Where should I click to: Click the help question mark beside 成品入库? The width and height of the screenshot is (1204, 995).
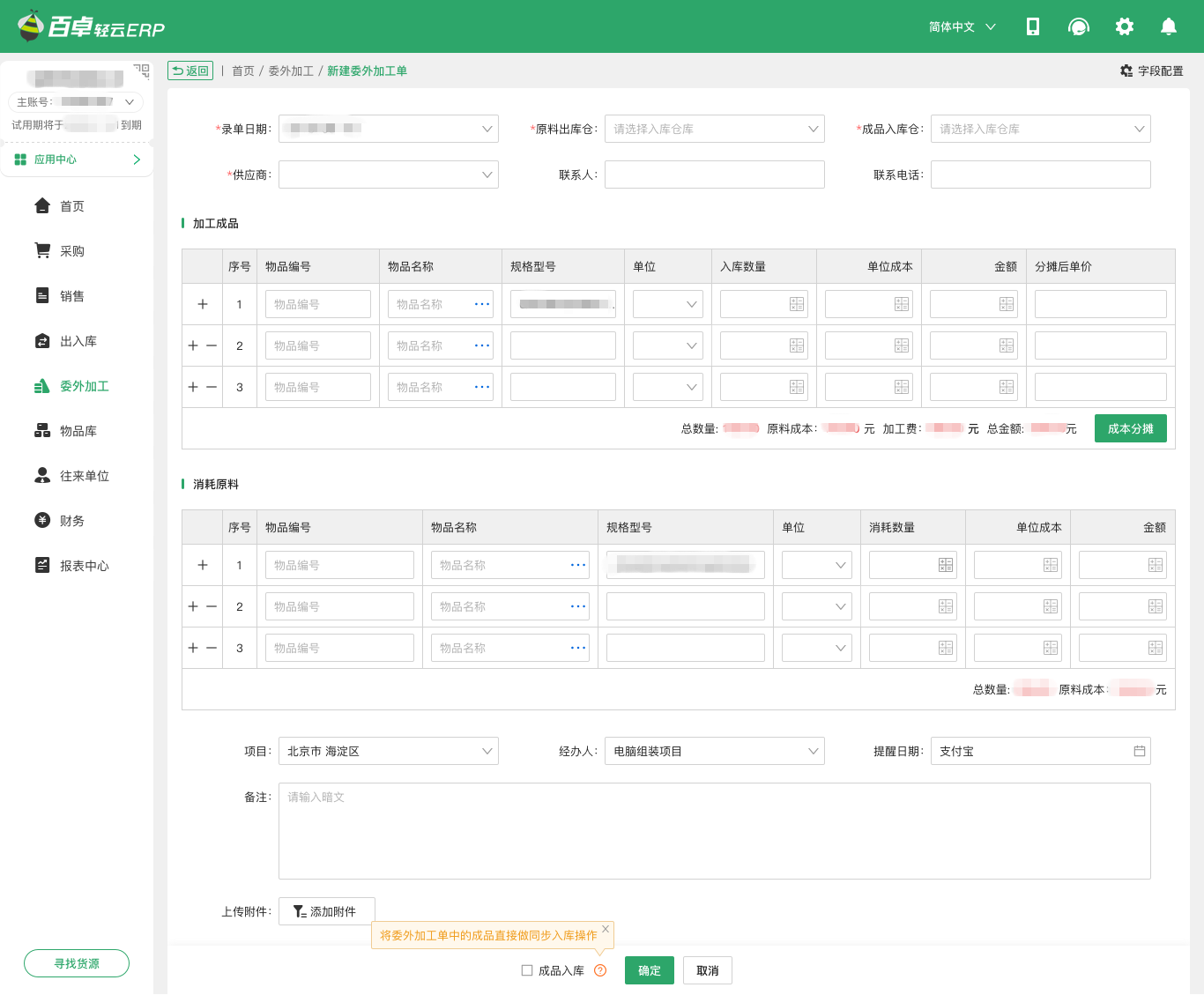(x=600, y=970)
